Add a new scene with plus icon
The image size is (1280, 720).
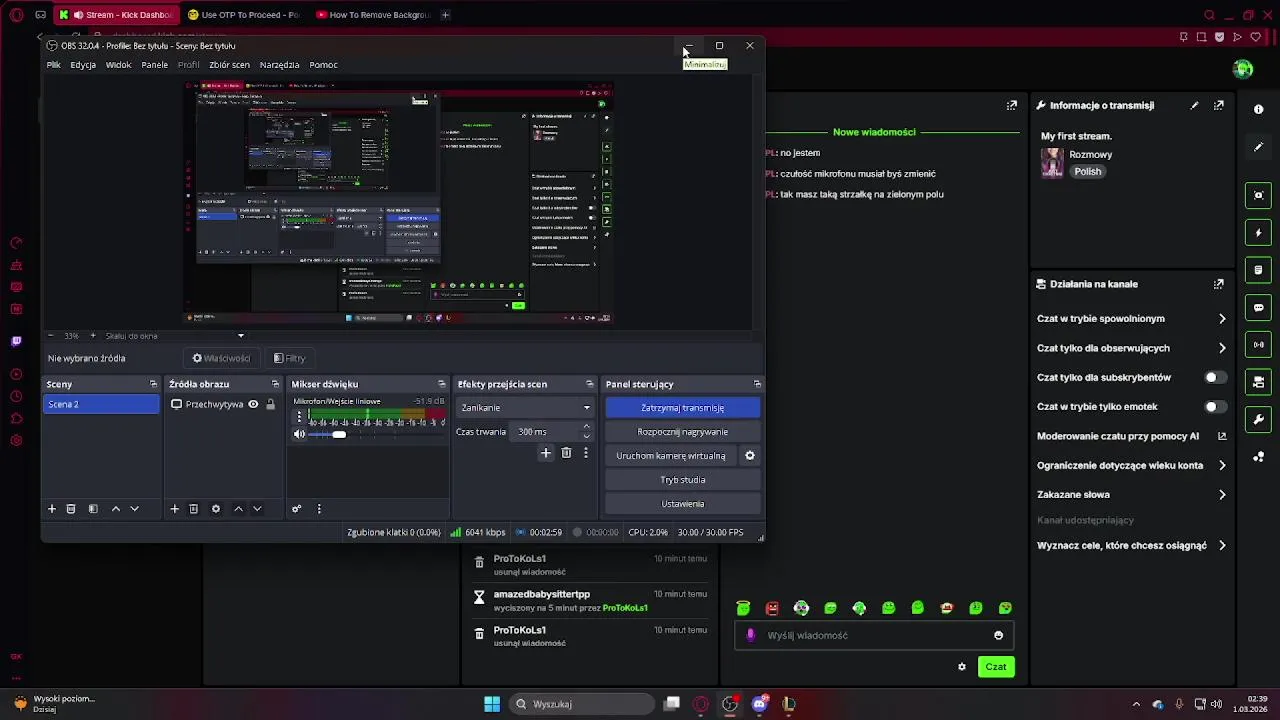[52, 509]
